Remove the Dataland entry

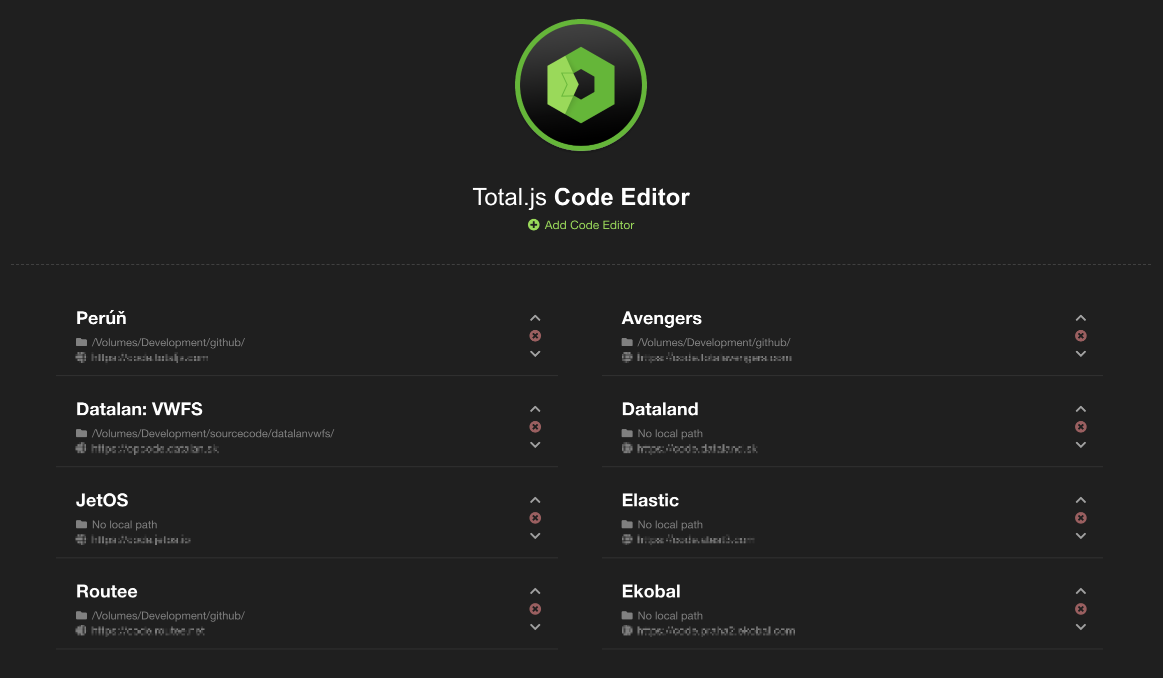pos(1081,427)
